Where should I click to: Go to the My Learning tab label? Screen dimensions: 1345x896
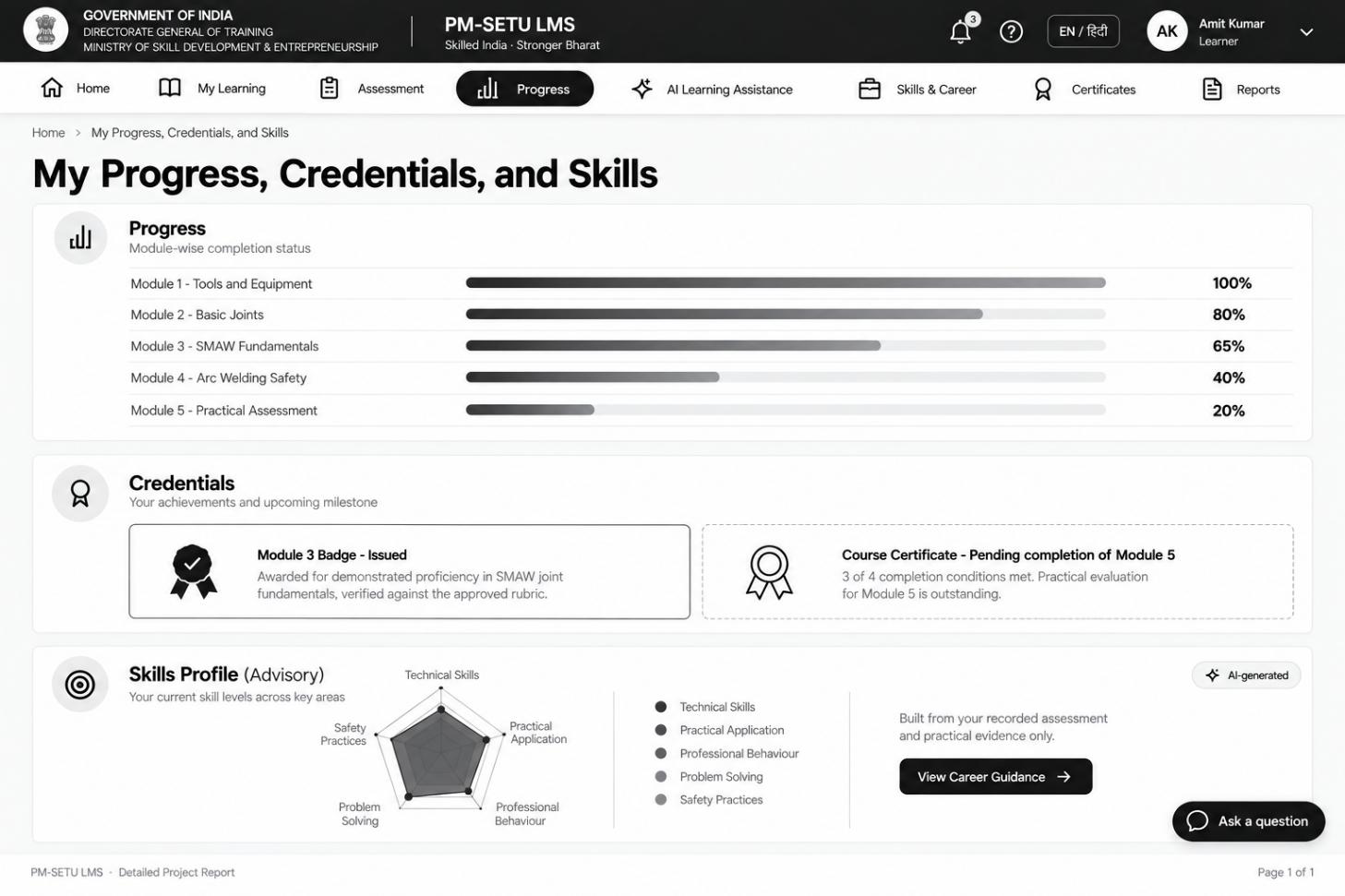pos(232,89)
